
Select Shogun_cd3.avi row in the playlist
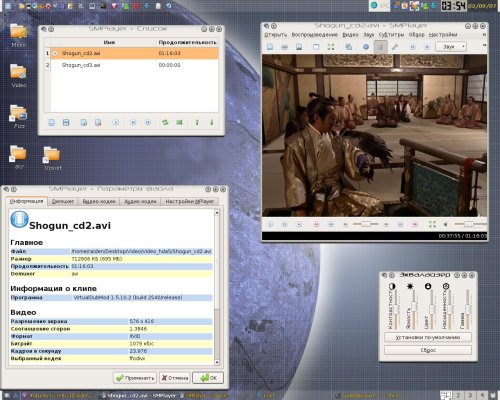[131, 65]
